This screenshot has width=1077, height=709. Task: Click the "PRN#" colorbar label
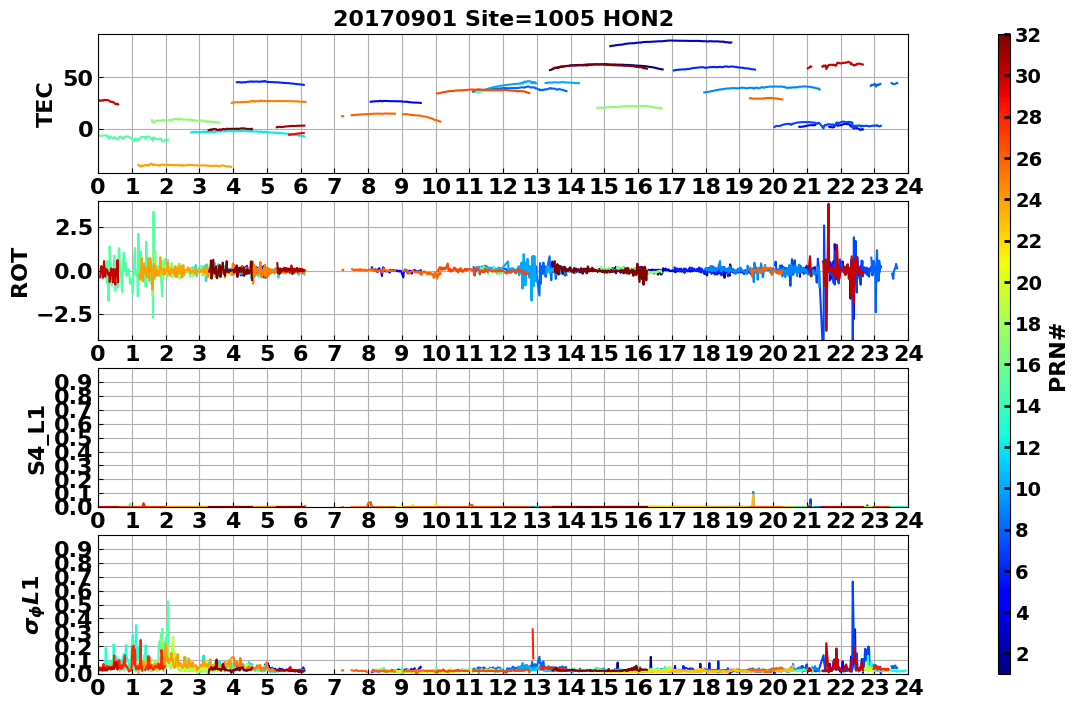(x=1058, y=357)
